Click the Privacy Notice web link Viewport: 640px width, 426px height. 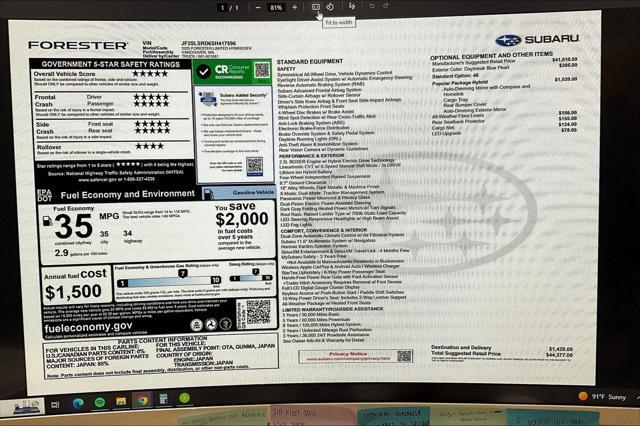pos(348,359)
